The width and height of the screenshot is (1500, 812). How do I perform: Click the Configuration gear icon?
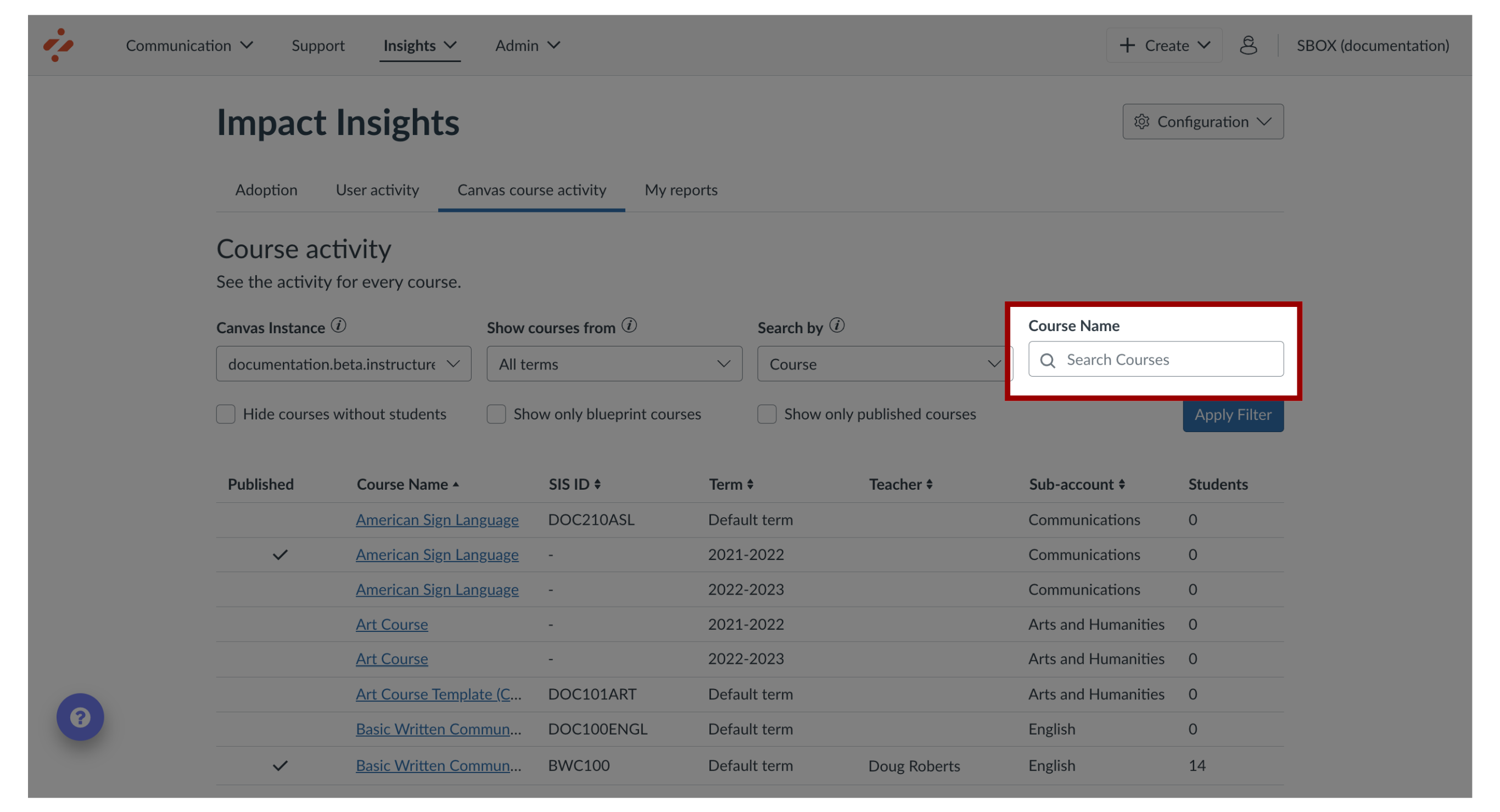click(x=1141, y=122)
